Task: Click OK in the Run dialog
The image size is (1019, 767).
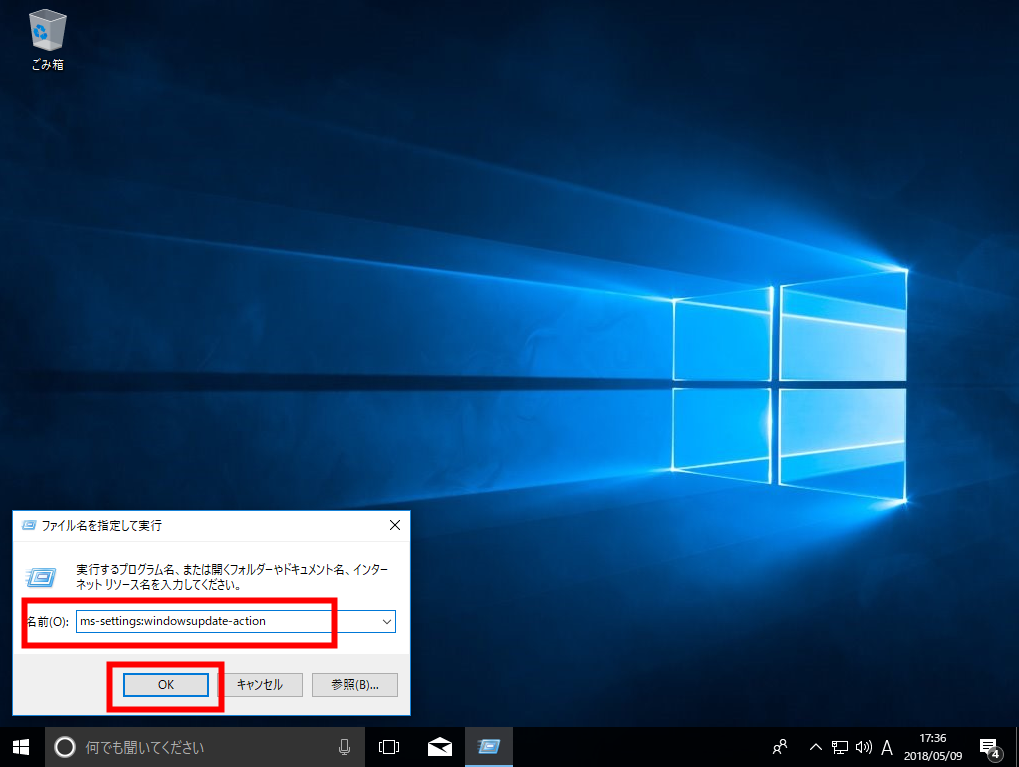Action: coord(166,684)
